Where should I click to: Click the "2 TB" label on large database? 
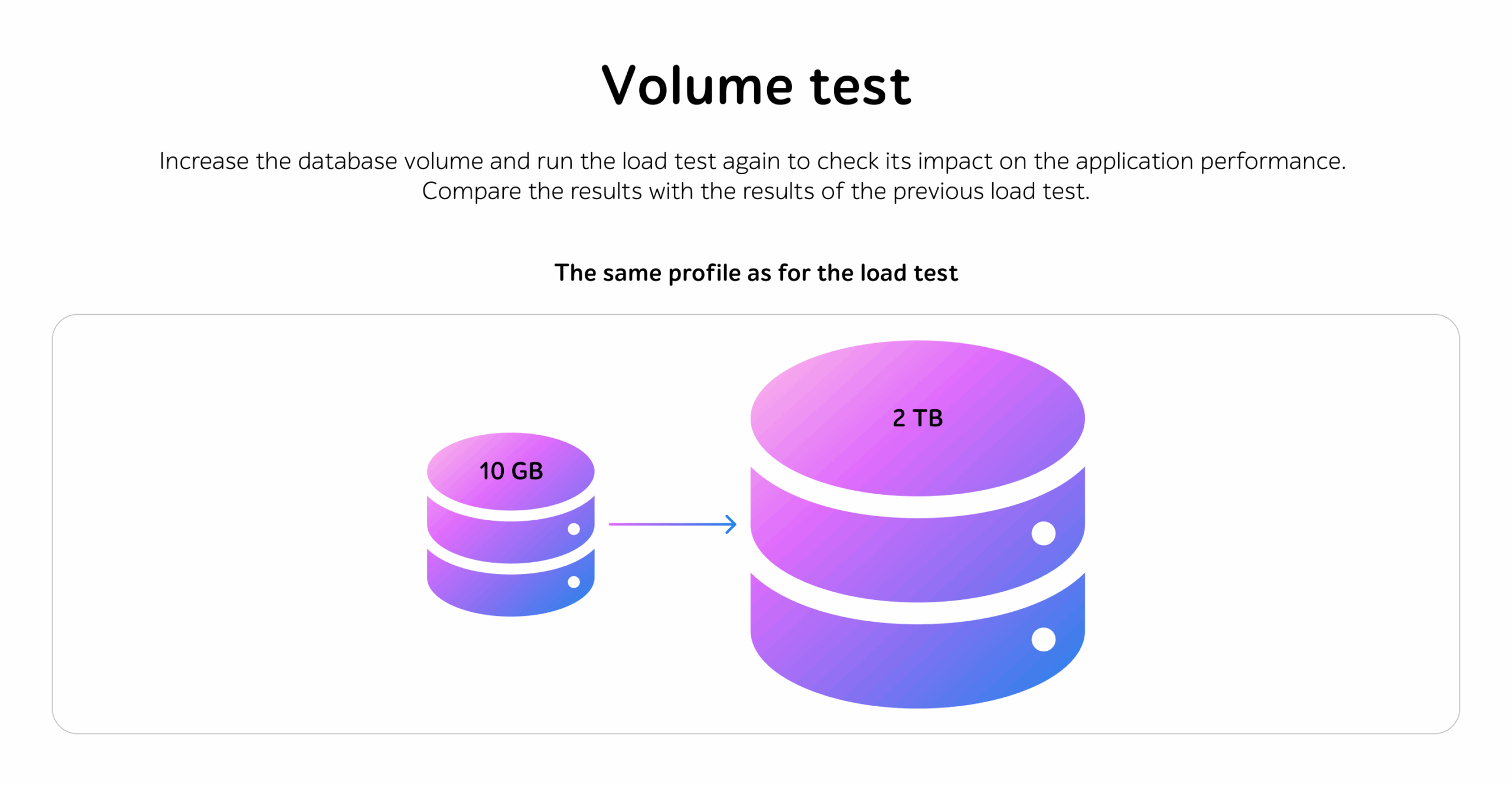pyautogui.click(x=917, y=418)
